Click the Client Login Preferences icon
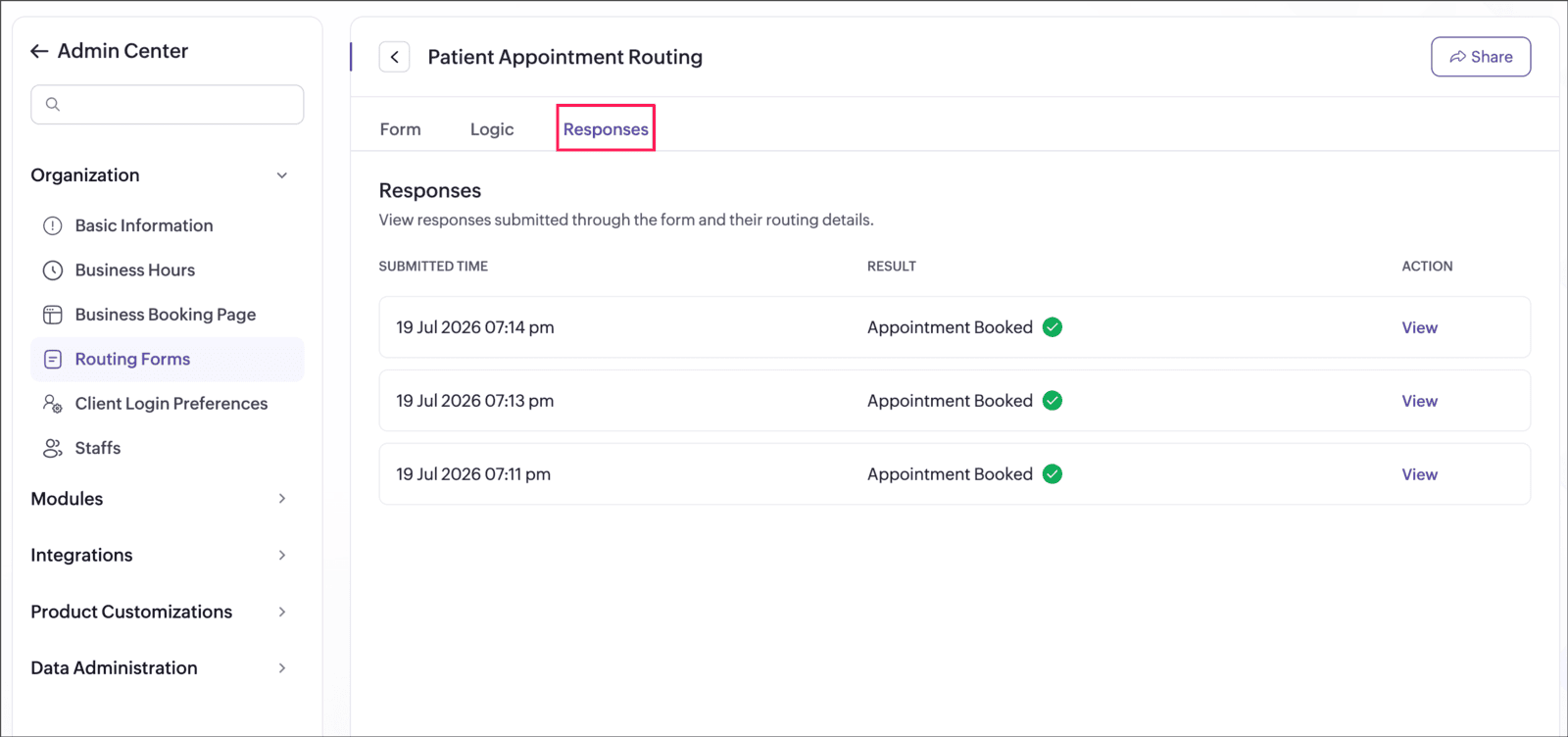 (x=53, y=404)
